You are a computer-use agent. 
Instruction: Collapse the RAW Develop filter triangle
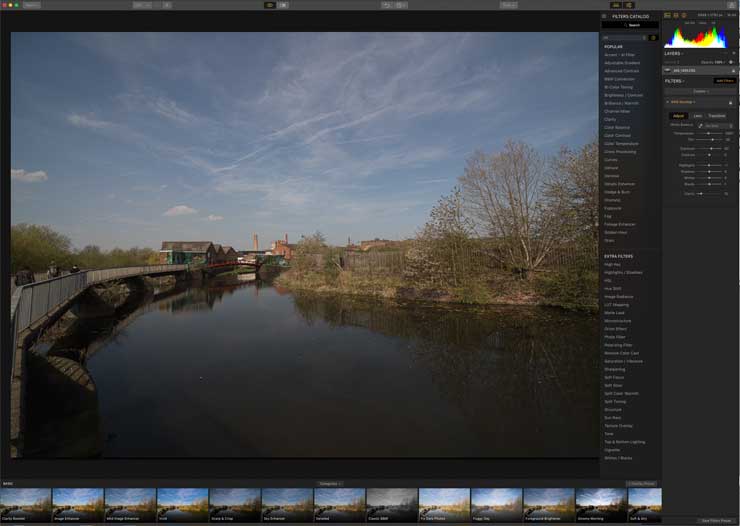point(667,102)
